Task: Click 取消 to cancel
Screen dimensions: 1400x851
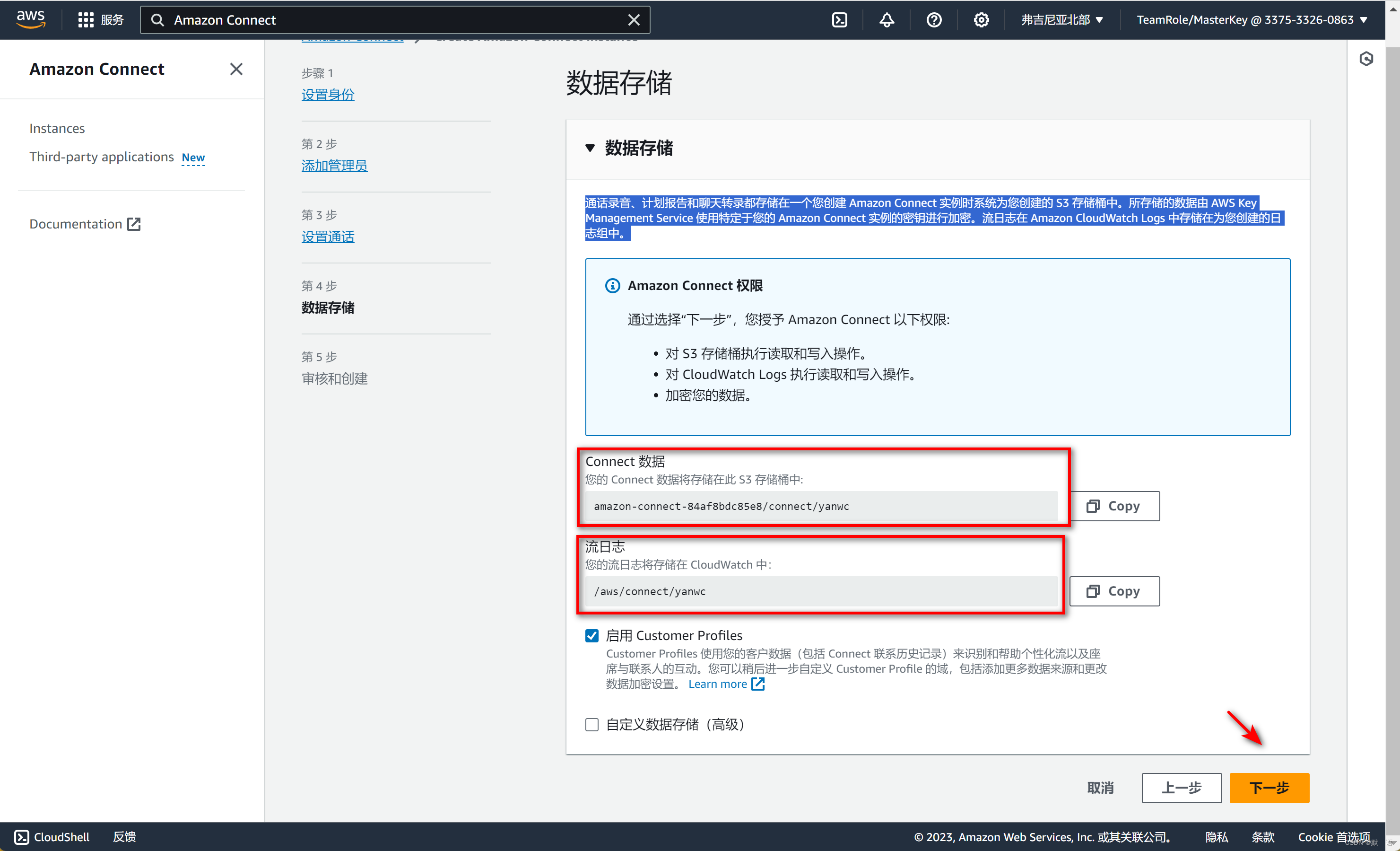Action: 1100,788
